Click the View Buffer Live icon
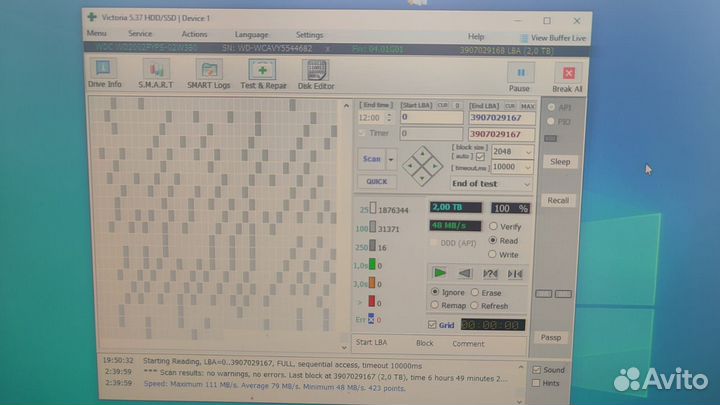The image size is (720, 405). [523, 38]
